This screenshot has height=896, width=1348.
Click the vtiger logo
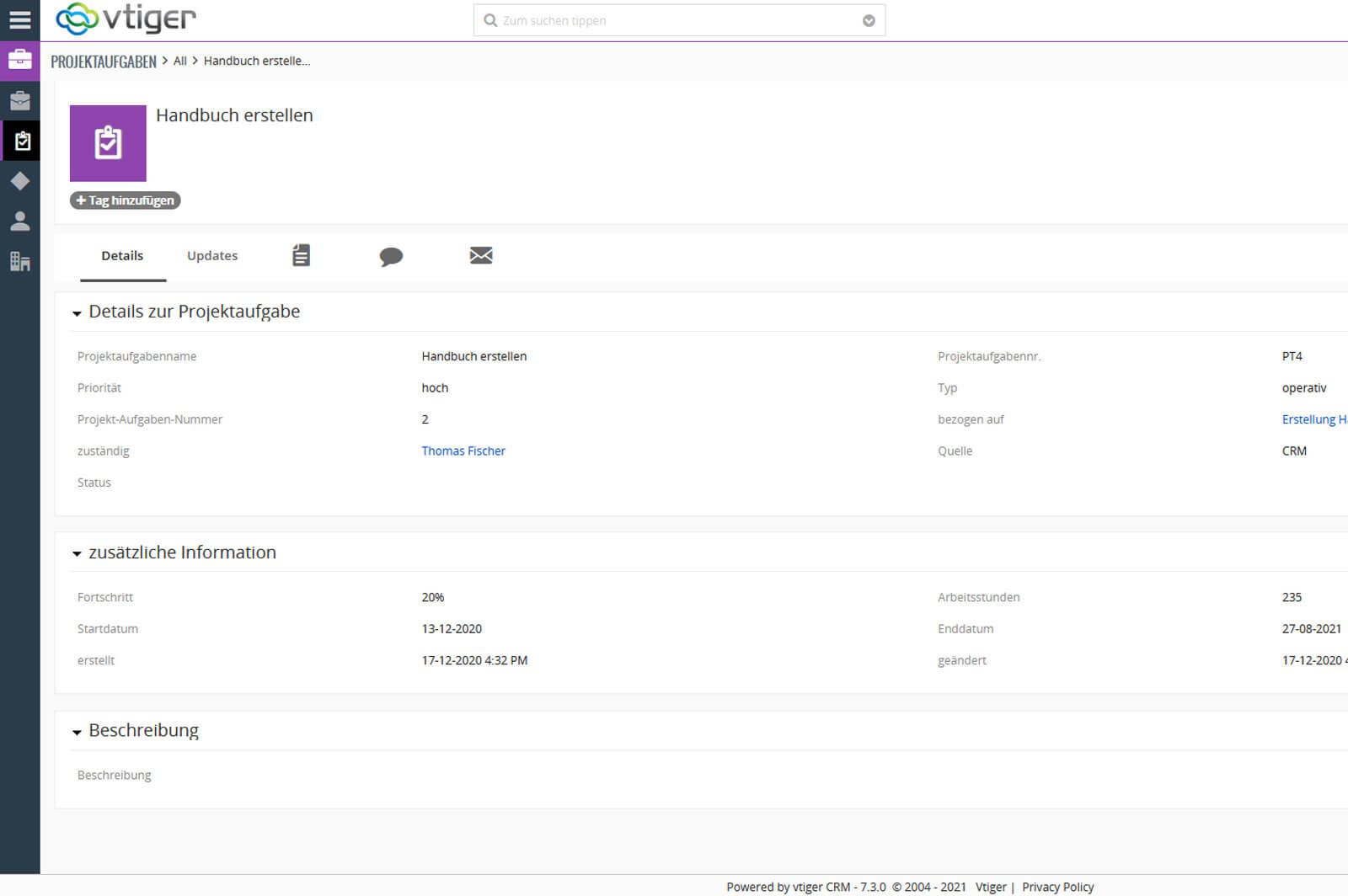tap(126, 19)
